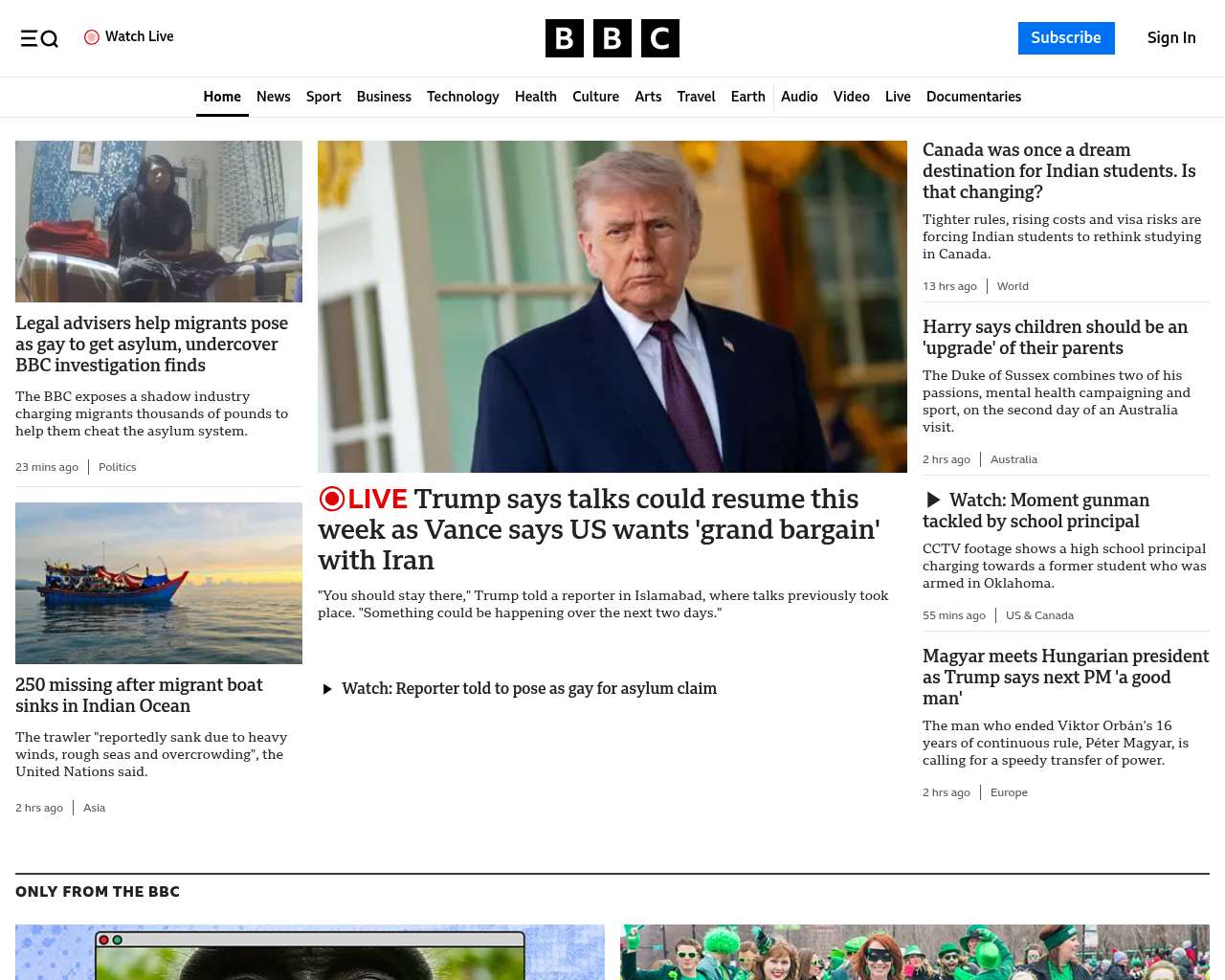Click the Politics category tag
This screenshot has width=1225, height=980.
coord(118,467)
